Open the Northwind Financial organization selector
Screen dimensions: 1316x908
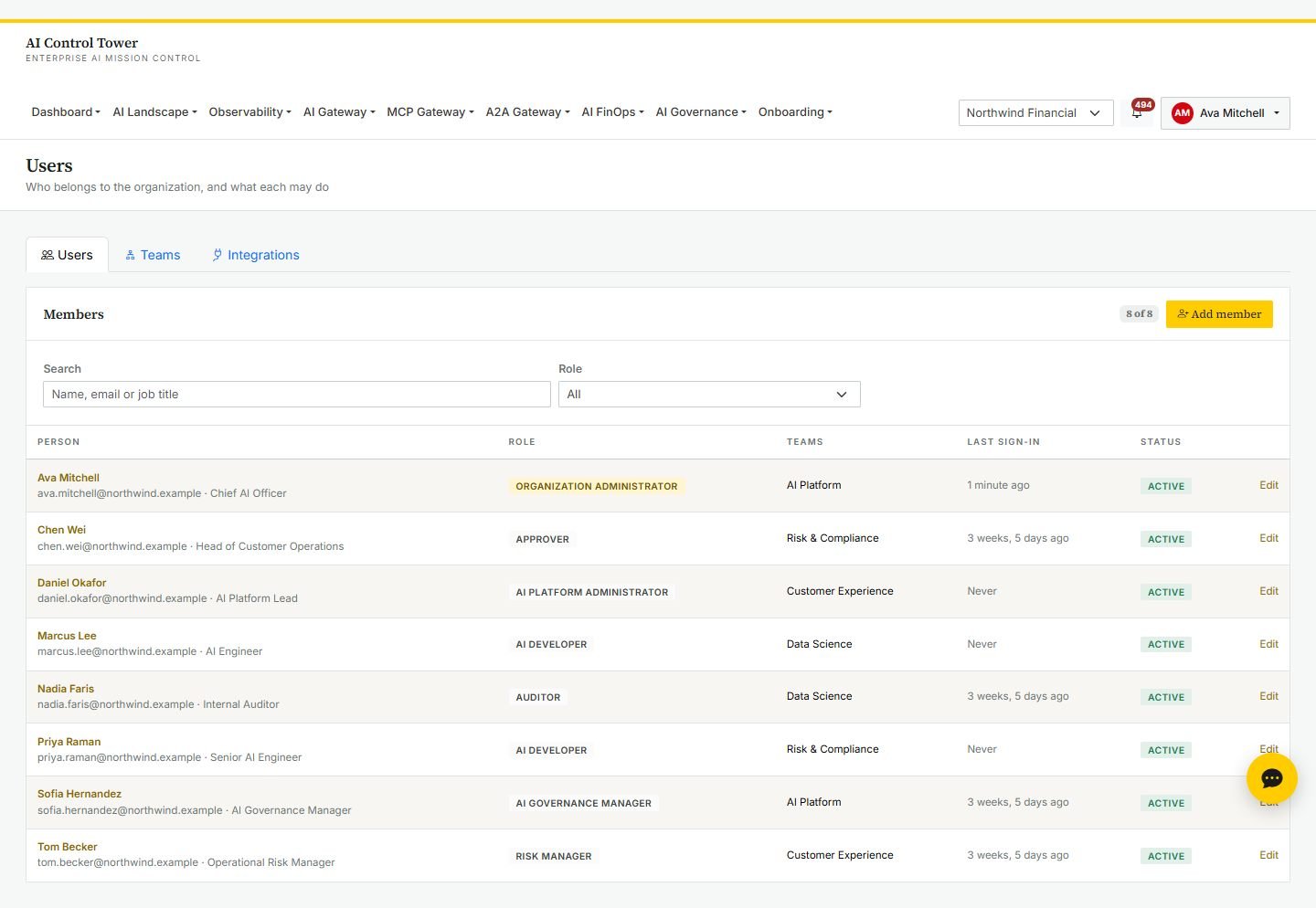coord(1035,113)
